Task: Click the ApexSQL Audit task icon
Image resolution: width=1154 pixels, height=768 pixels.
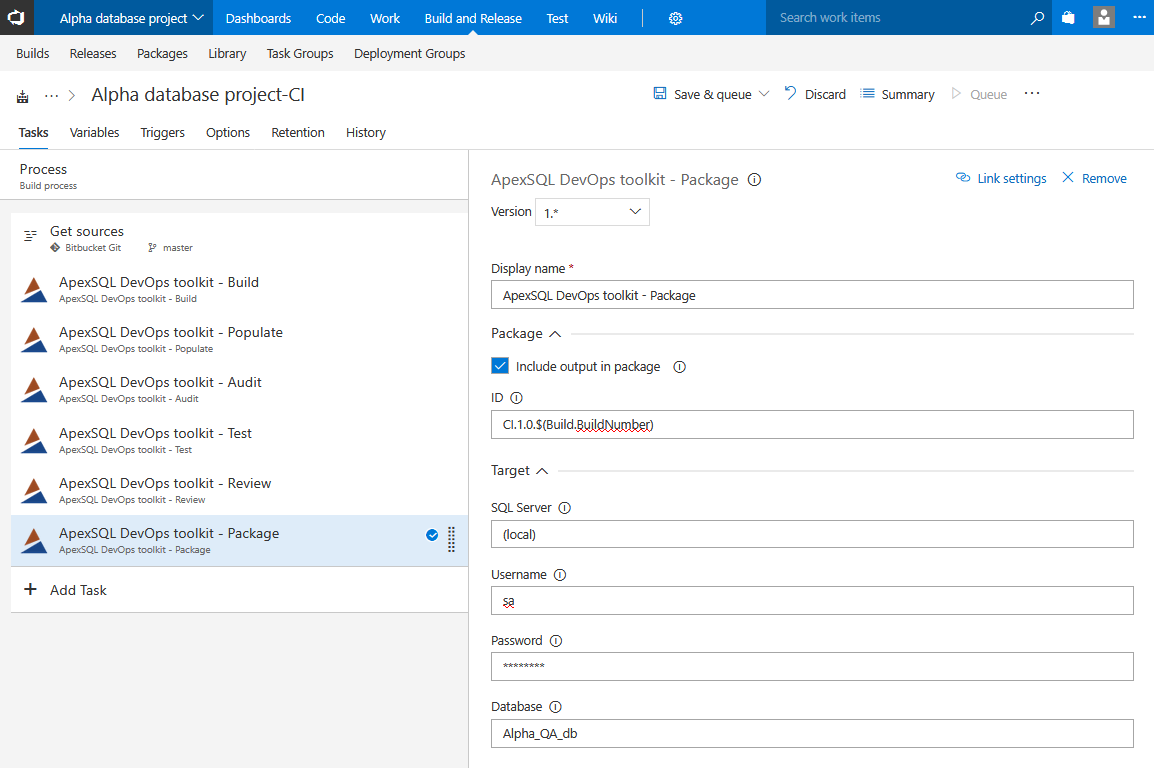Action: coord(34,390)
